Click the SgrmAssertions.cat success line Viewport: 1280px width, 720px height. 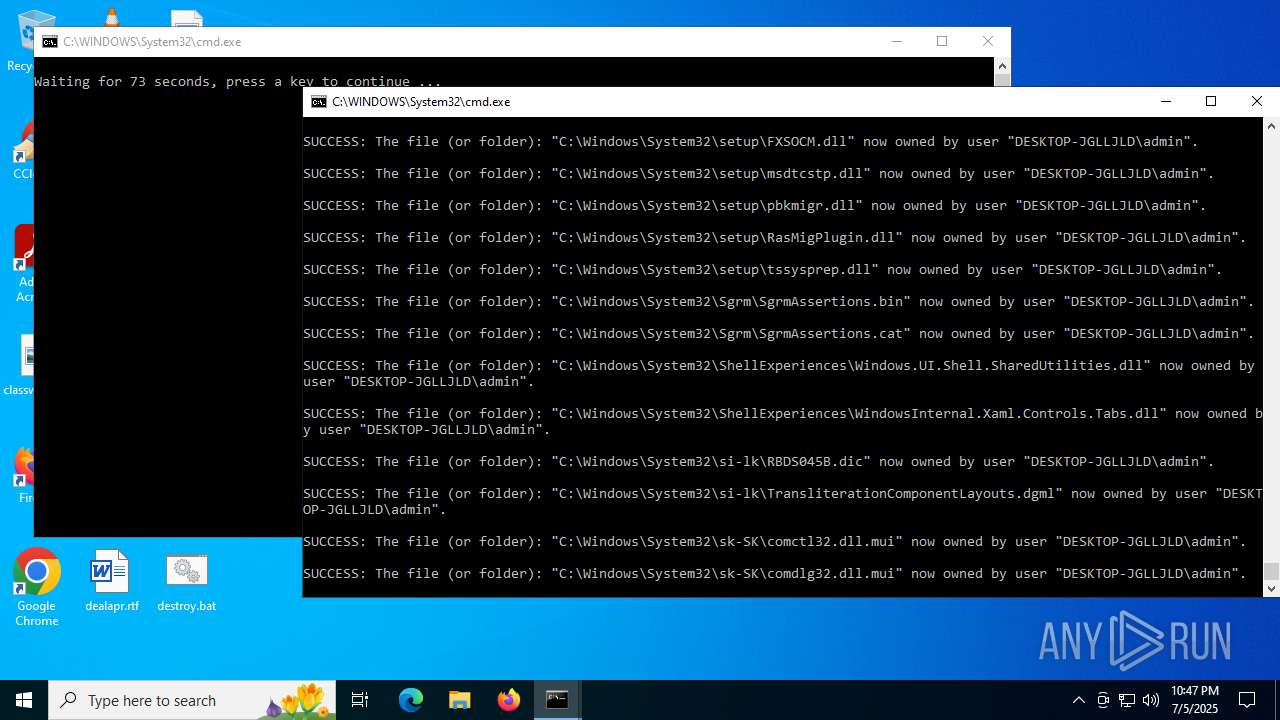[779, 334]
